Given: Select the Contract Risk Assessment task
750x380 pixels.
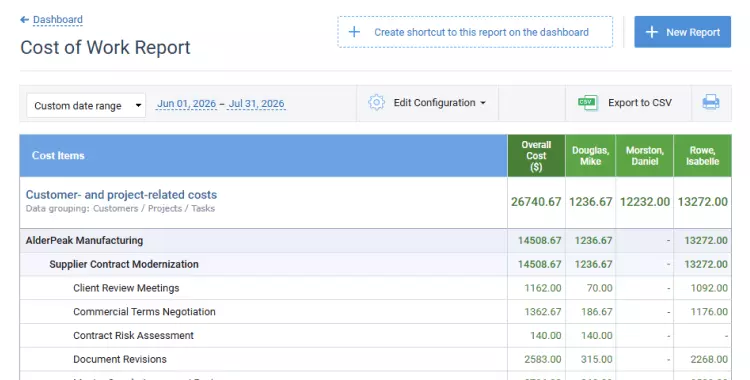Looking at the screenshot, I should tap(375, 335).
